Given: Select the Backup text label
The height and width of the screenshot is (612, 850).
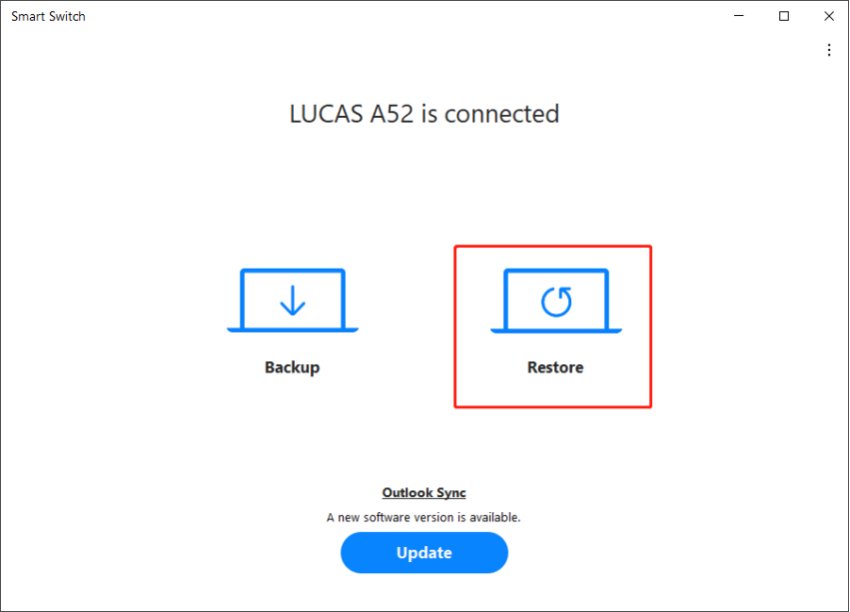Looking at the screenshot, I should click(x=292, y=367).
